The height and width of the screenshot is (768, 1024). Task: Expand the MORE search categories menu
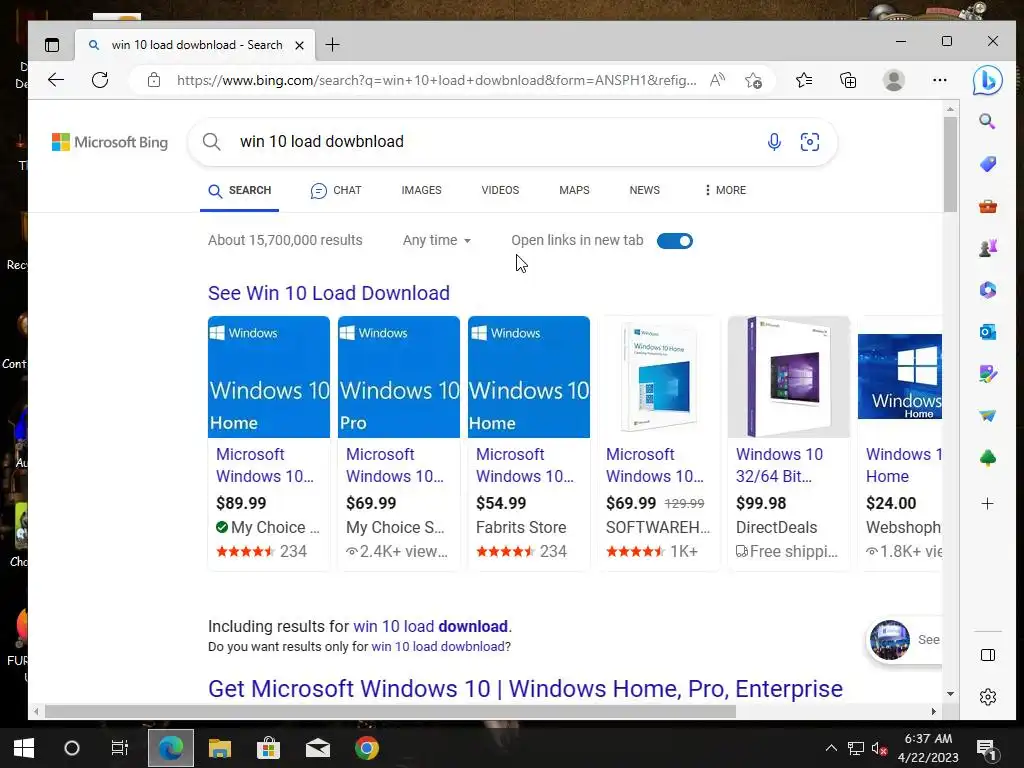pos(725,190)
